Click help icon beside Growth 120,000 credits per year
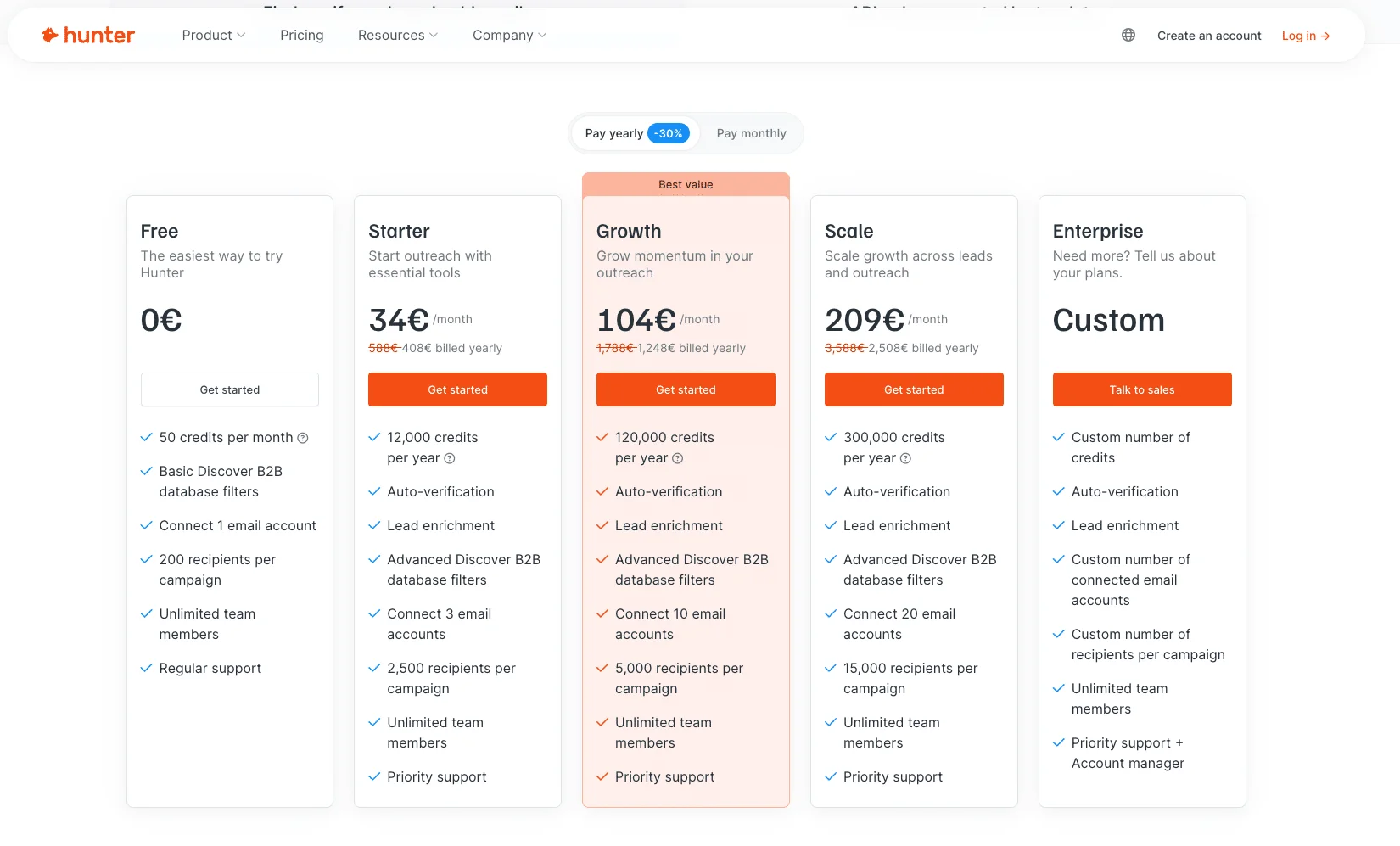The height and width of the screenshot is (846, 1400). [x=678, y=458]
